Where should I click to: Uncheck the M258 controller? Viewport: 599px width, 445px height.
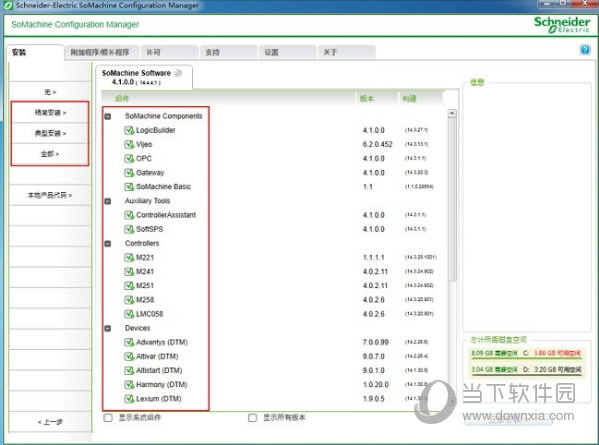pos(129,300)
